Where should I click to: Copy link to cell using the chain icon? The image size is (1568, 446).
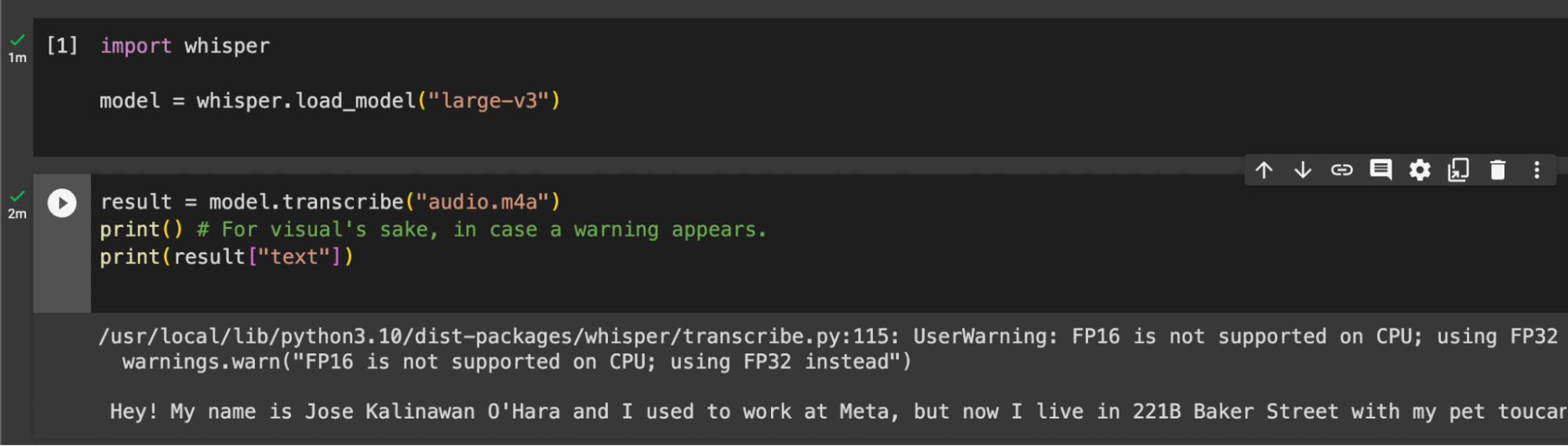click(x=1341, y=170)
